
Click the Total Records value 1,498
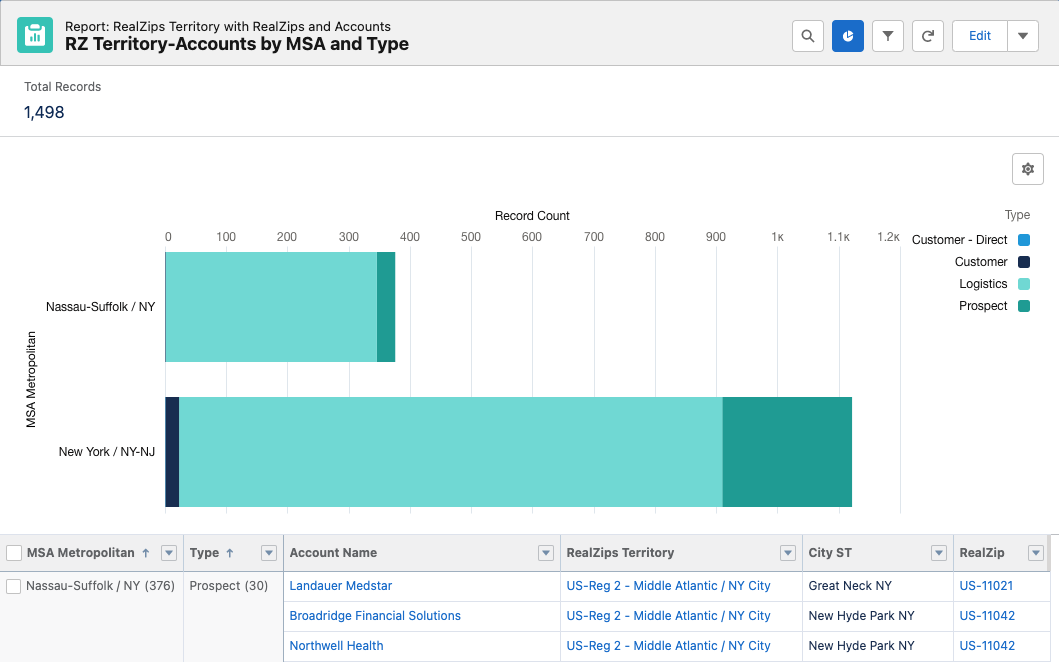44,112
